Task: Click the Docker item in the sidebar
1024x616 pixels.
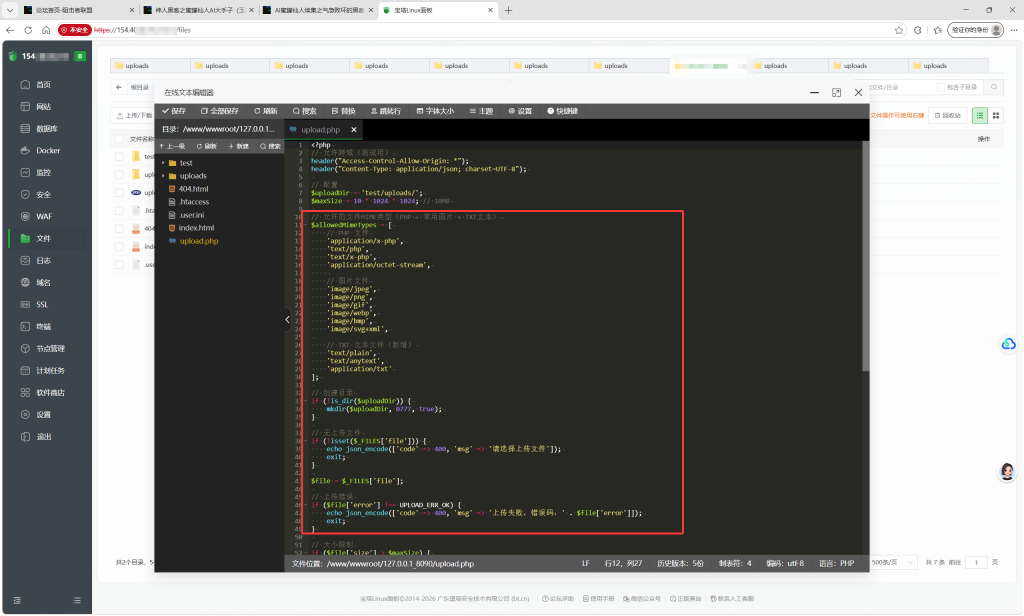Action: click(x=47, y=150)
